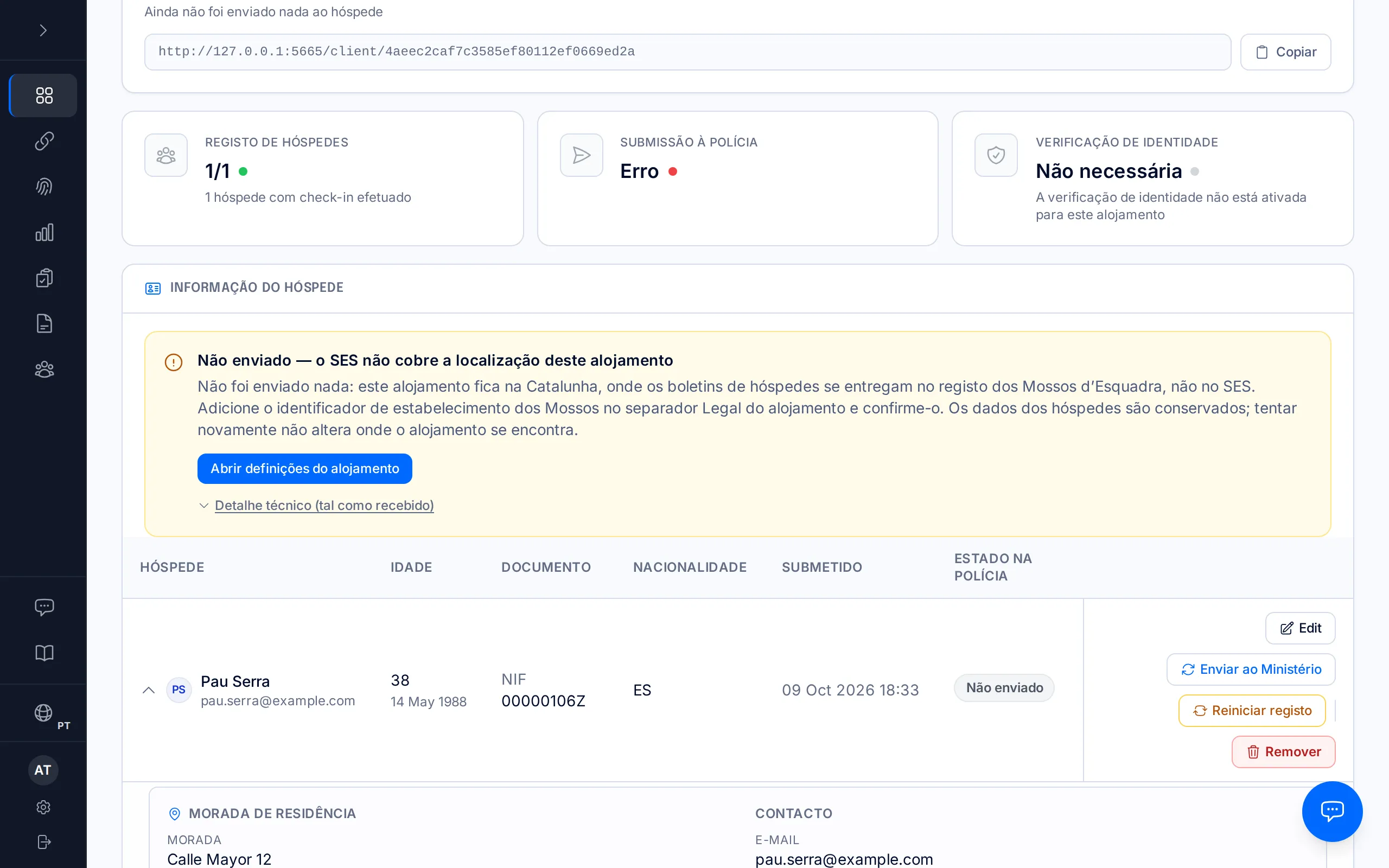Click the client URL field
Image resolution: width=1389 pixels, height=868 pixels.
point(687,52)
